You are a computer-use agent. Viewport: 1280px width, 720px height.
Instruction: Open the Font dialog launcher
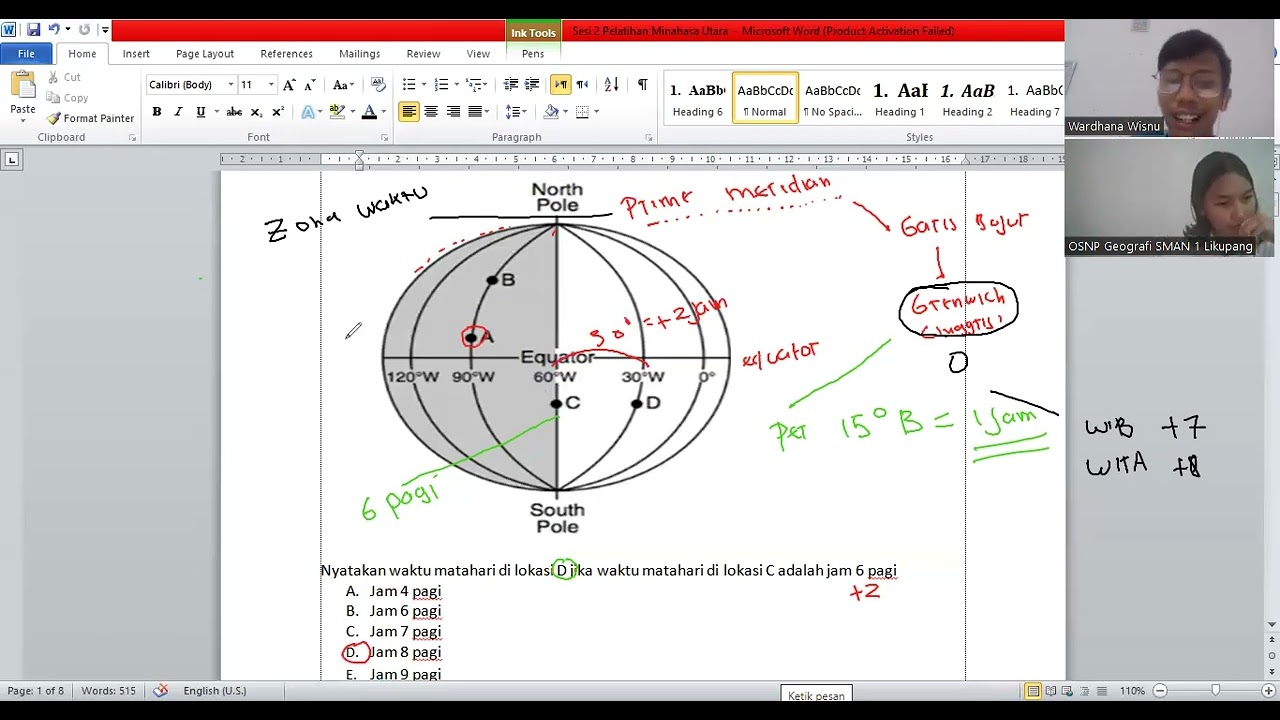[x=384, y=138]
